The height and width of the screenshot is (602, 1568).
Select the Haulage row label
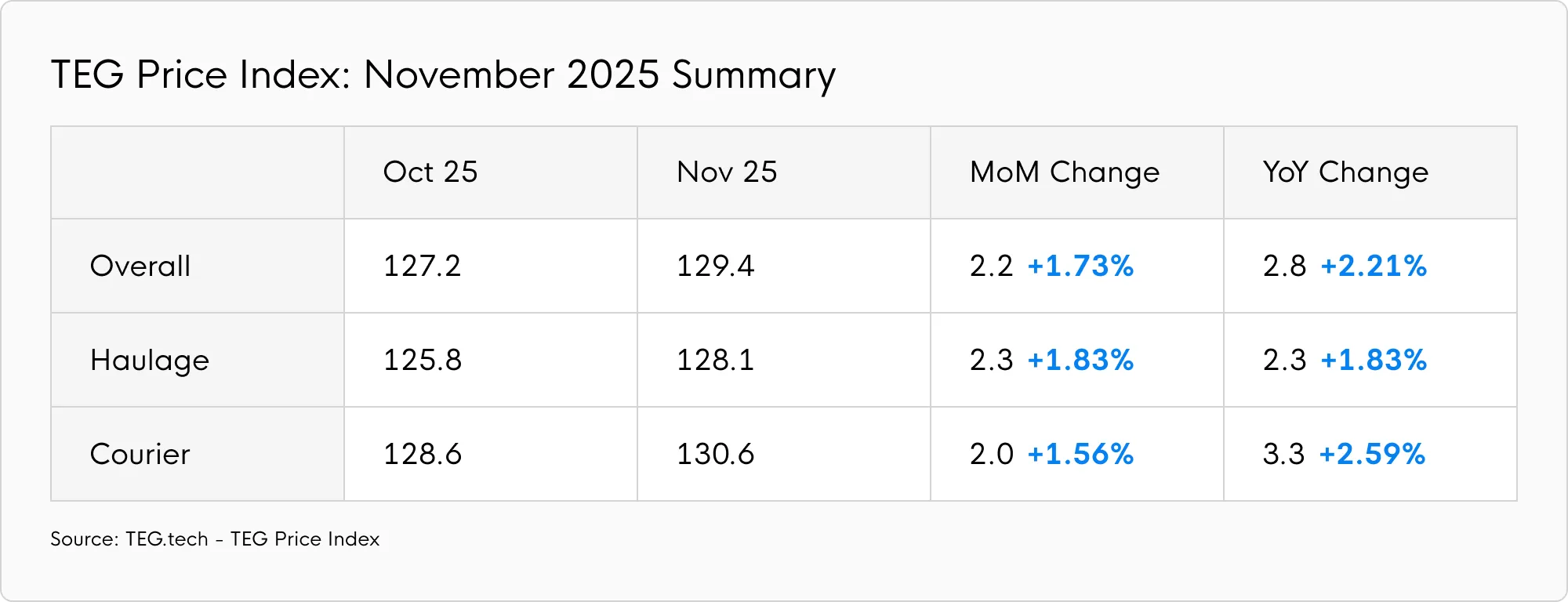pos(150,361)
